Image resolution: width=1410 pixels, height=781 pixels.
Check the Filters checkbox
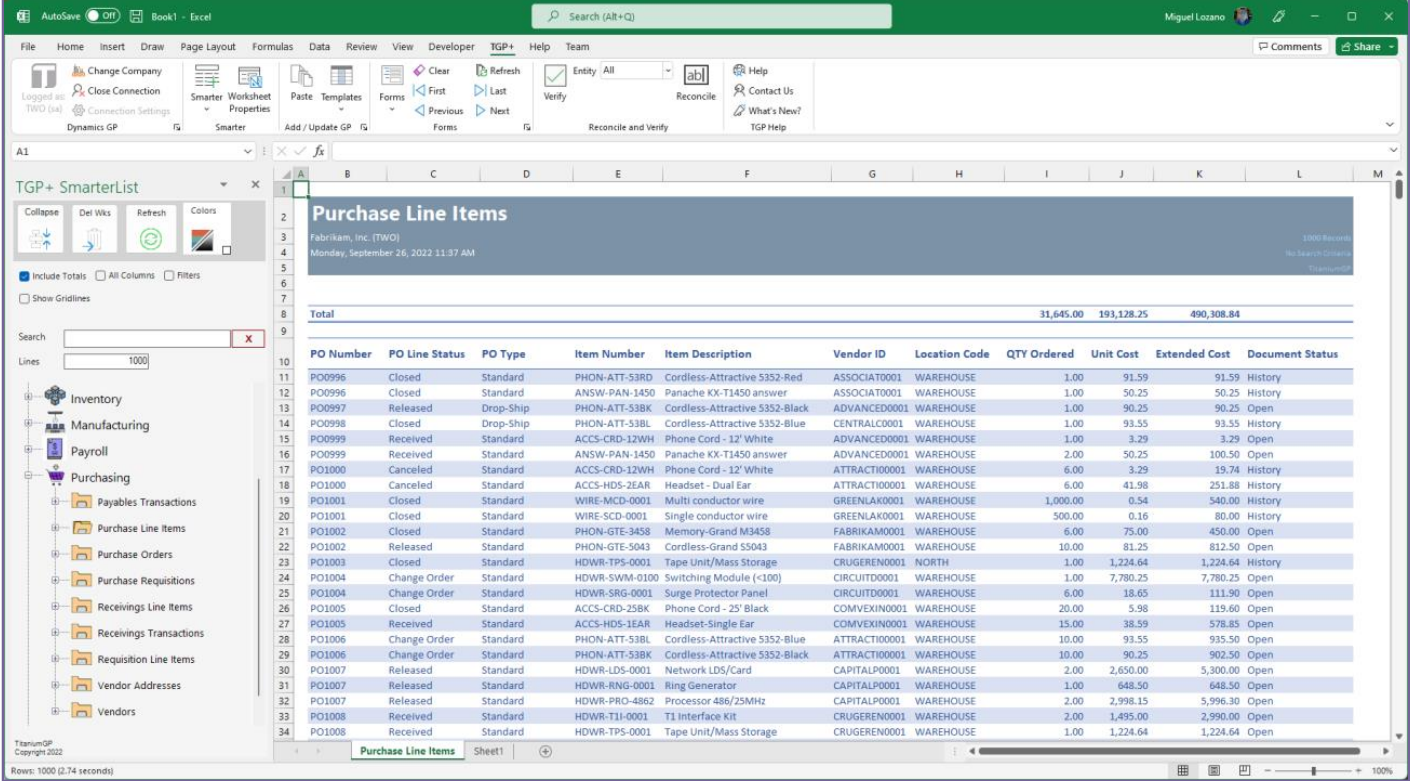[x=169, y=276]
